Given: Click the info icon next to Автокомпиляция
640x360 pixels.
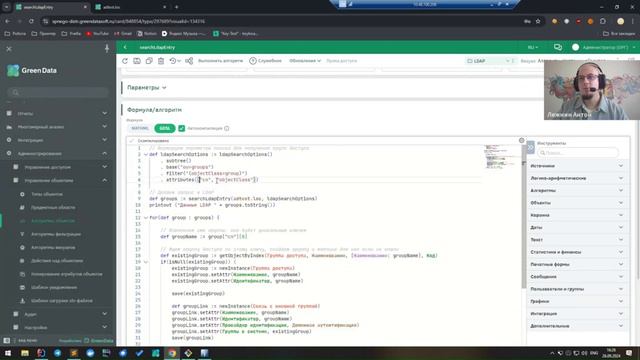Looking at the screenshot, I should coord(227,128).
